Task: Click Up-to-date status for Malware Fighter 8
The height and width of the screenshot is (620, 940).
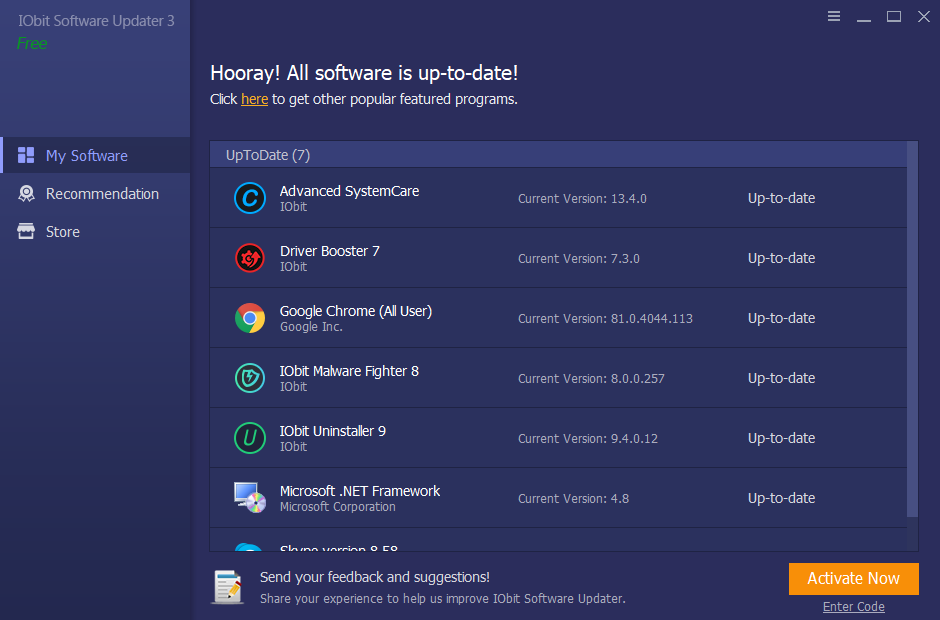Action: click(781, 378)
